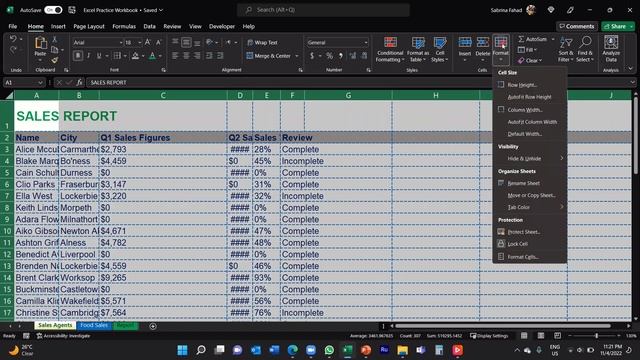Toggle Lock Cell in Format menu
The image size is (640, 360).
pyautogui.click(x=517, y=244)
